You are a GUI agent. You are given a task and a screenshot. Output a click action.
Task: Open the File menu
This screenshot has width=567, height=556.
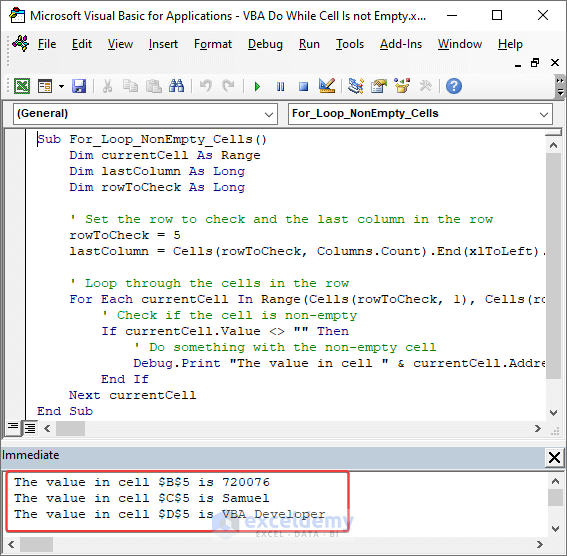pos(47,44)
